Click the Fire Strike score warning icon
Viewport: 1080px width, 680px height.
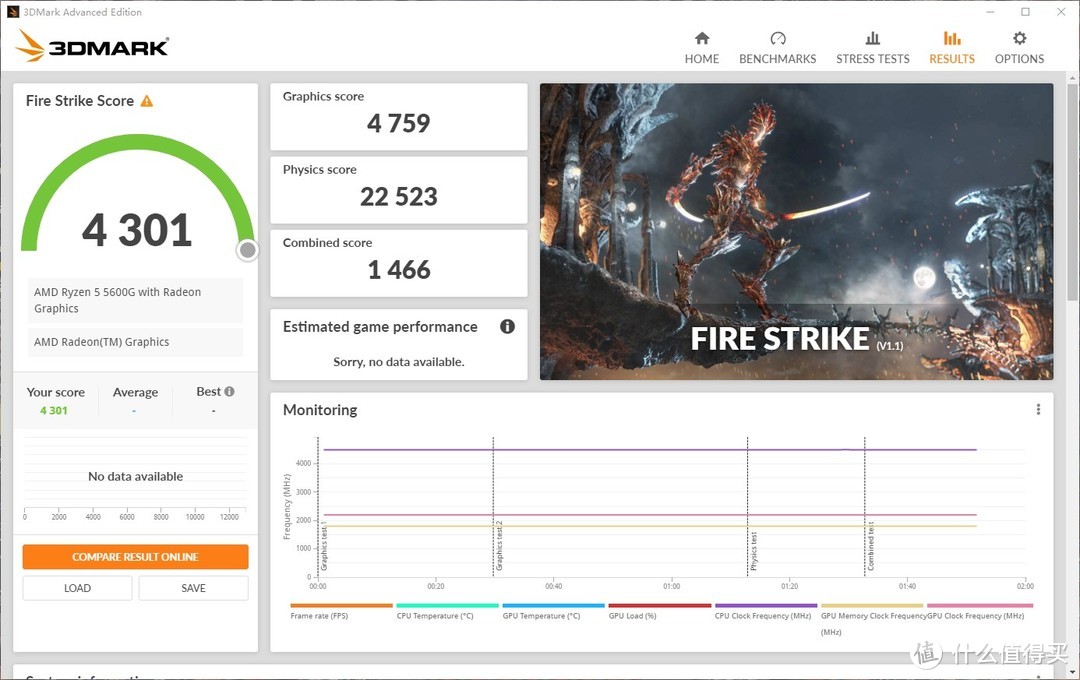tap(147, 101)
